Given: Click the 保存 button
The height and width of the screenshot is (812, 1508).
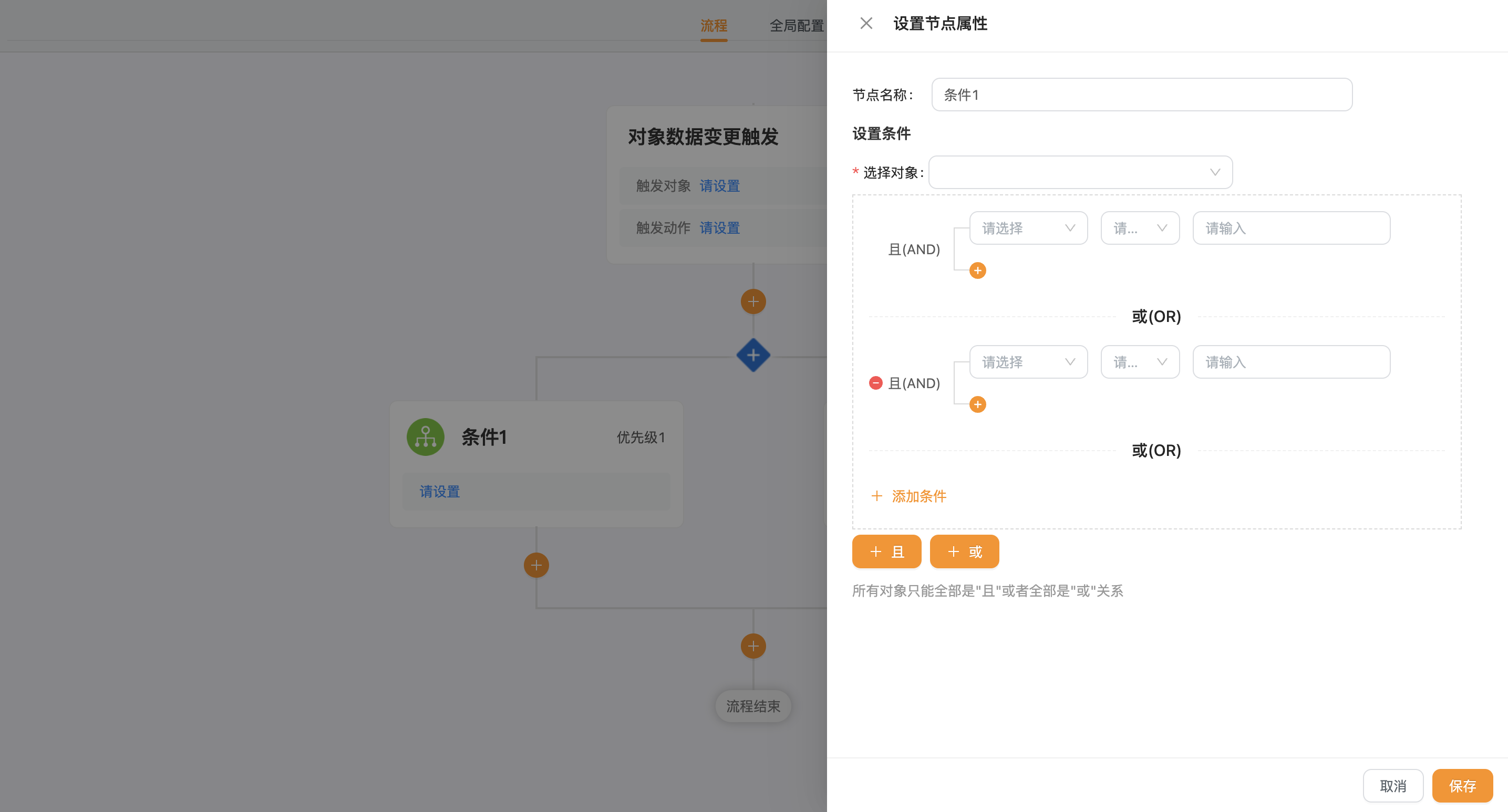Looking at the screenshot, I should point(1462,786).
